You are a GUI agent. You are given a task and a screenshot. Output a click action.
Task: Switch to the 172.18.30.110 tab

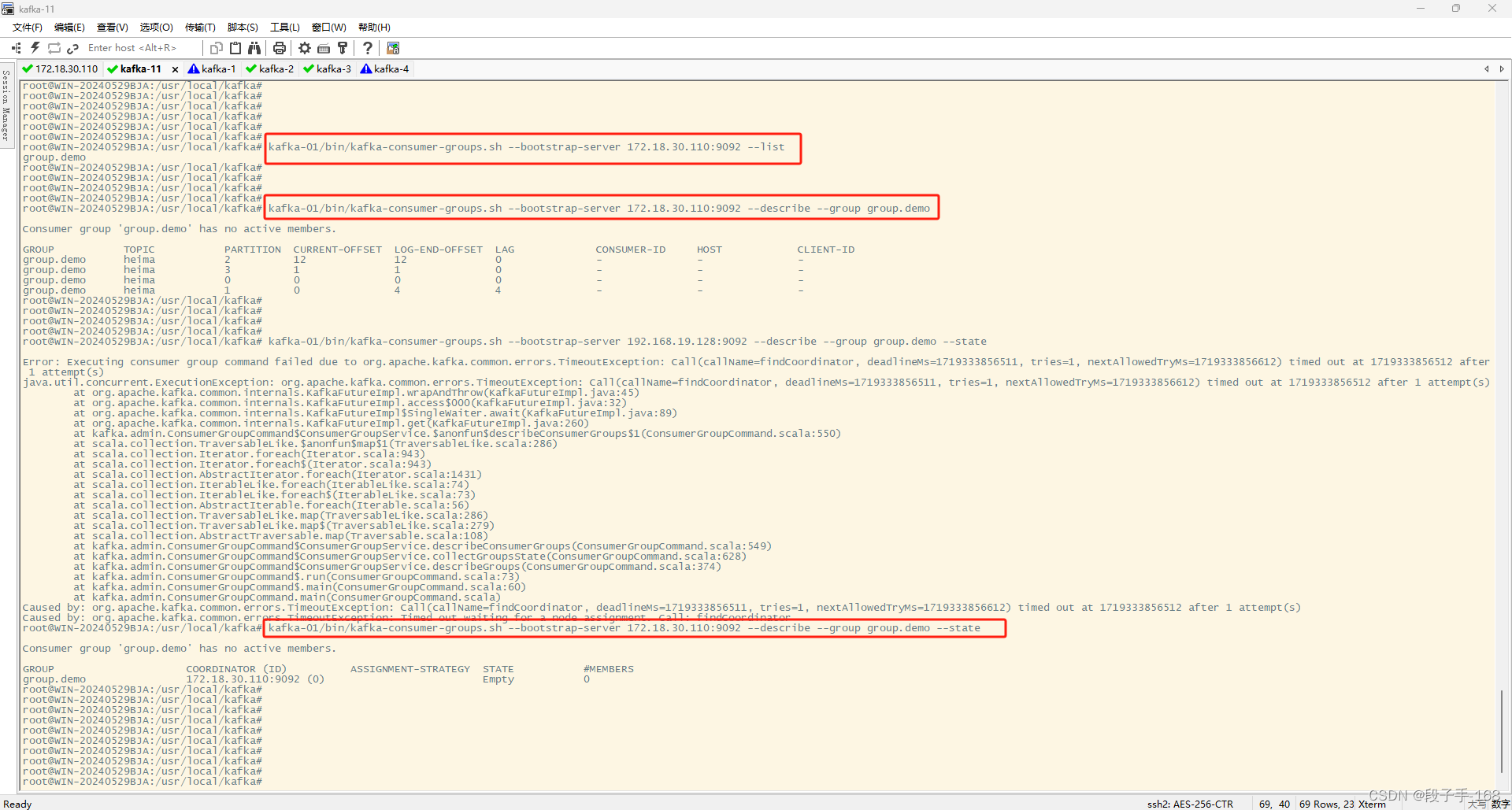(61, 69)
